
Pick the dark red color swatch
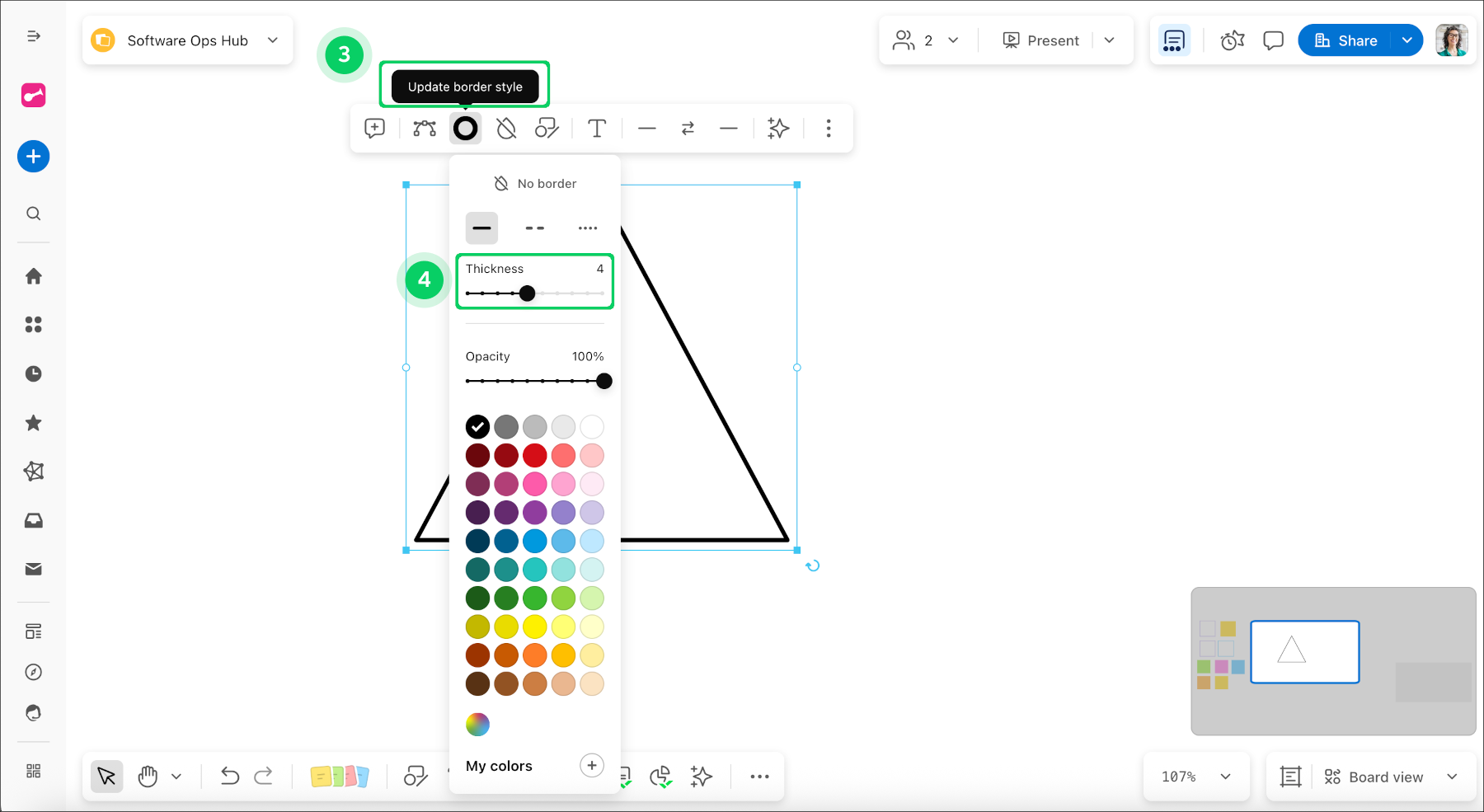click(477, 455)
